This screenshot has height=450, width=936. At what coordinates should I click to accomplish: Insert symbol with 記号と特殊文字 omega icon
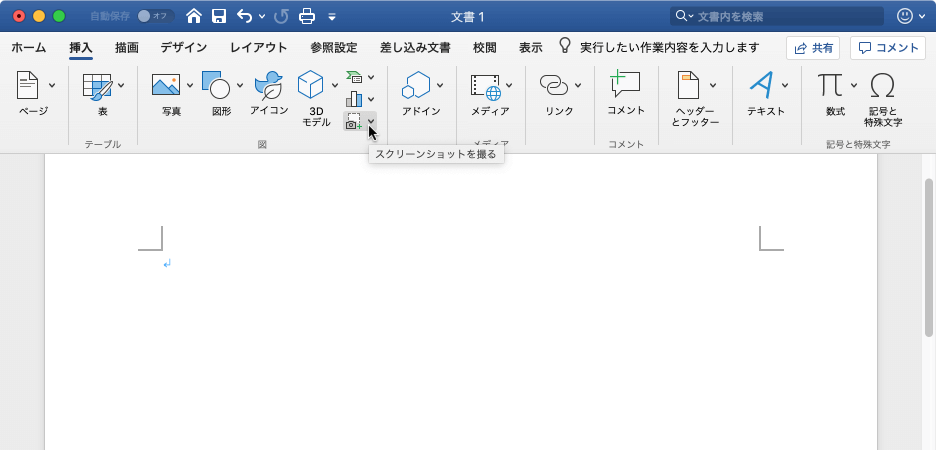[882, 85]
